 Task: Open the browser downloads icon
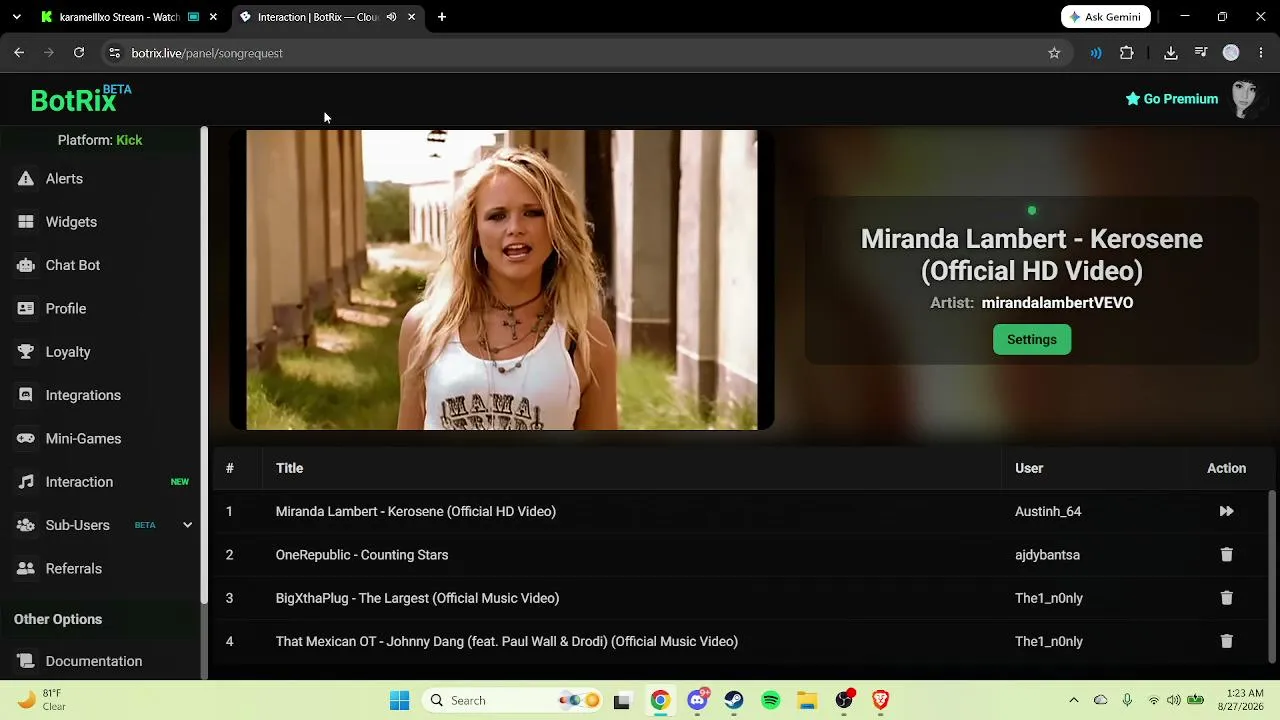tap(1171, 53)
